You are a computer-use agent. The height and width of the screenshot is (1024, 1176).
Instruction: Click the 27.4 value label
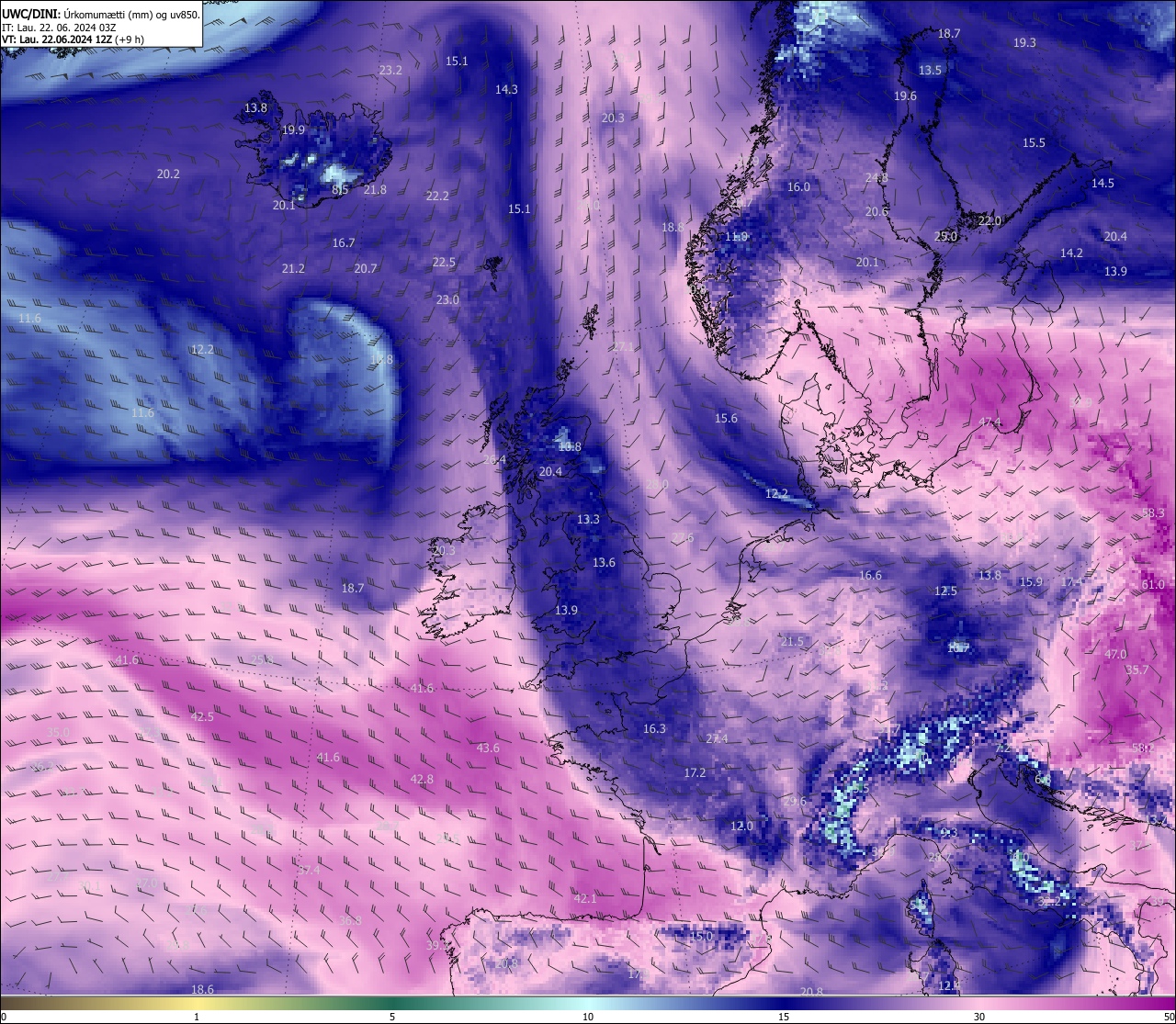point(717,739)
